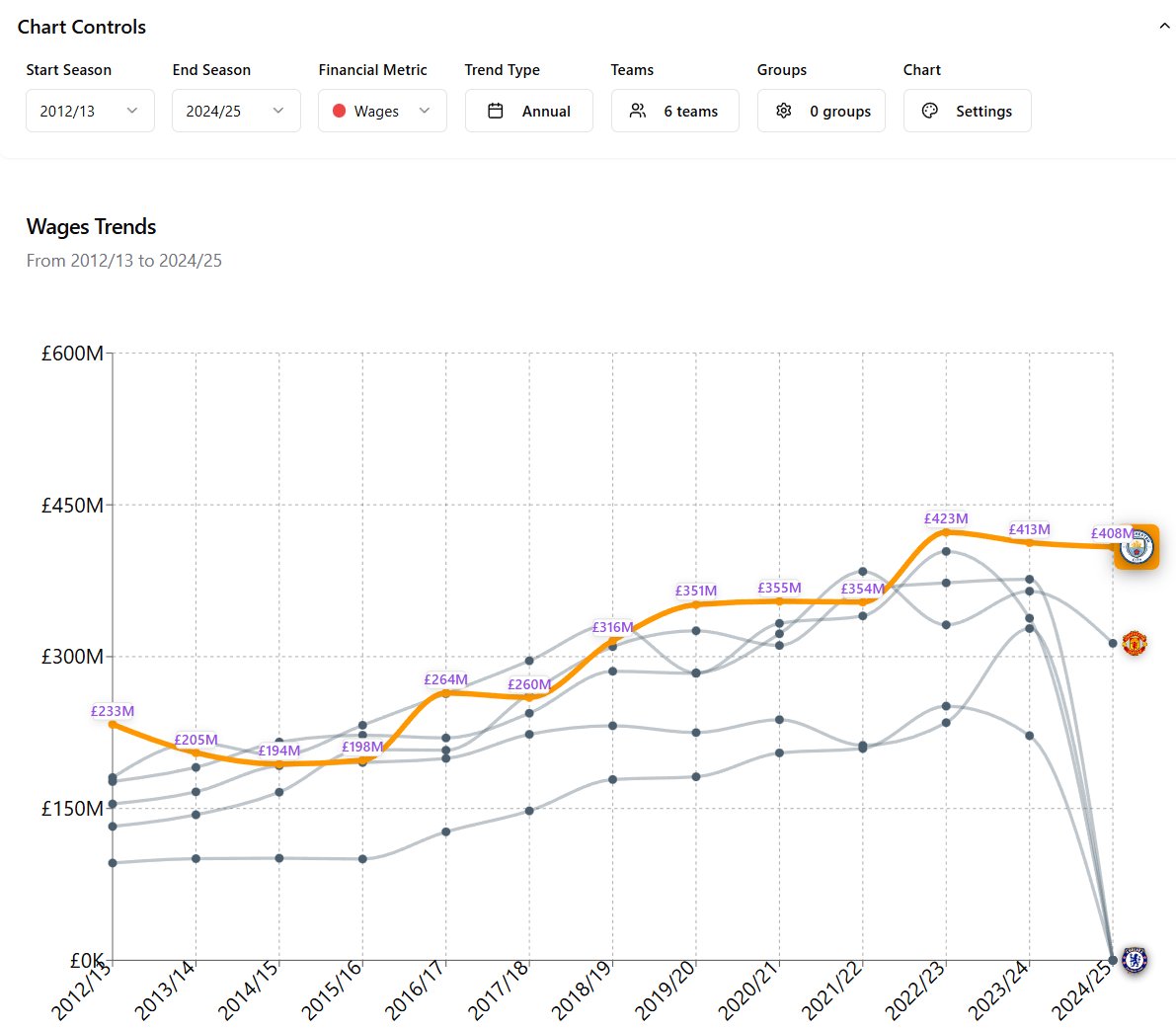Viewport: 1176px width, 1029px height.
Task: Click the people icon in Teams button
Action: (x=638, y=111)
